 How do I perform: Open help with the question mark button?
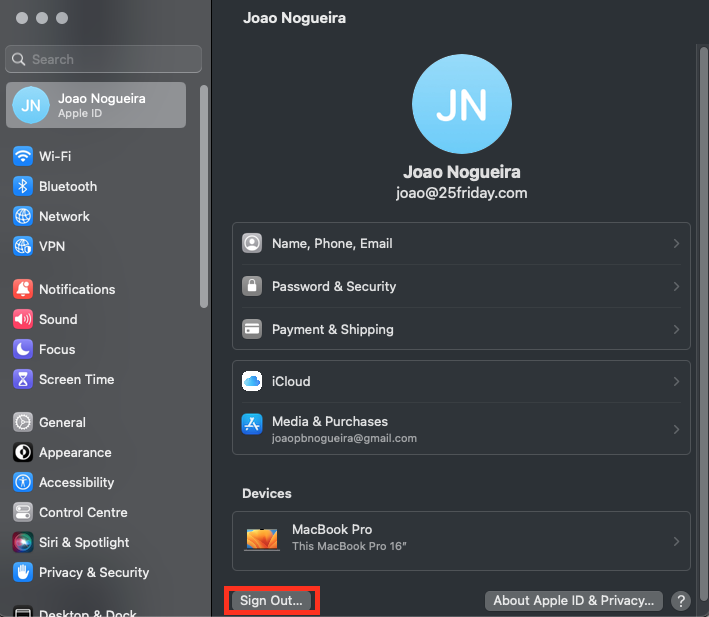681,601
